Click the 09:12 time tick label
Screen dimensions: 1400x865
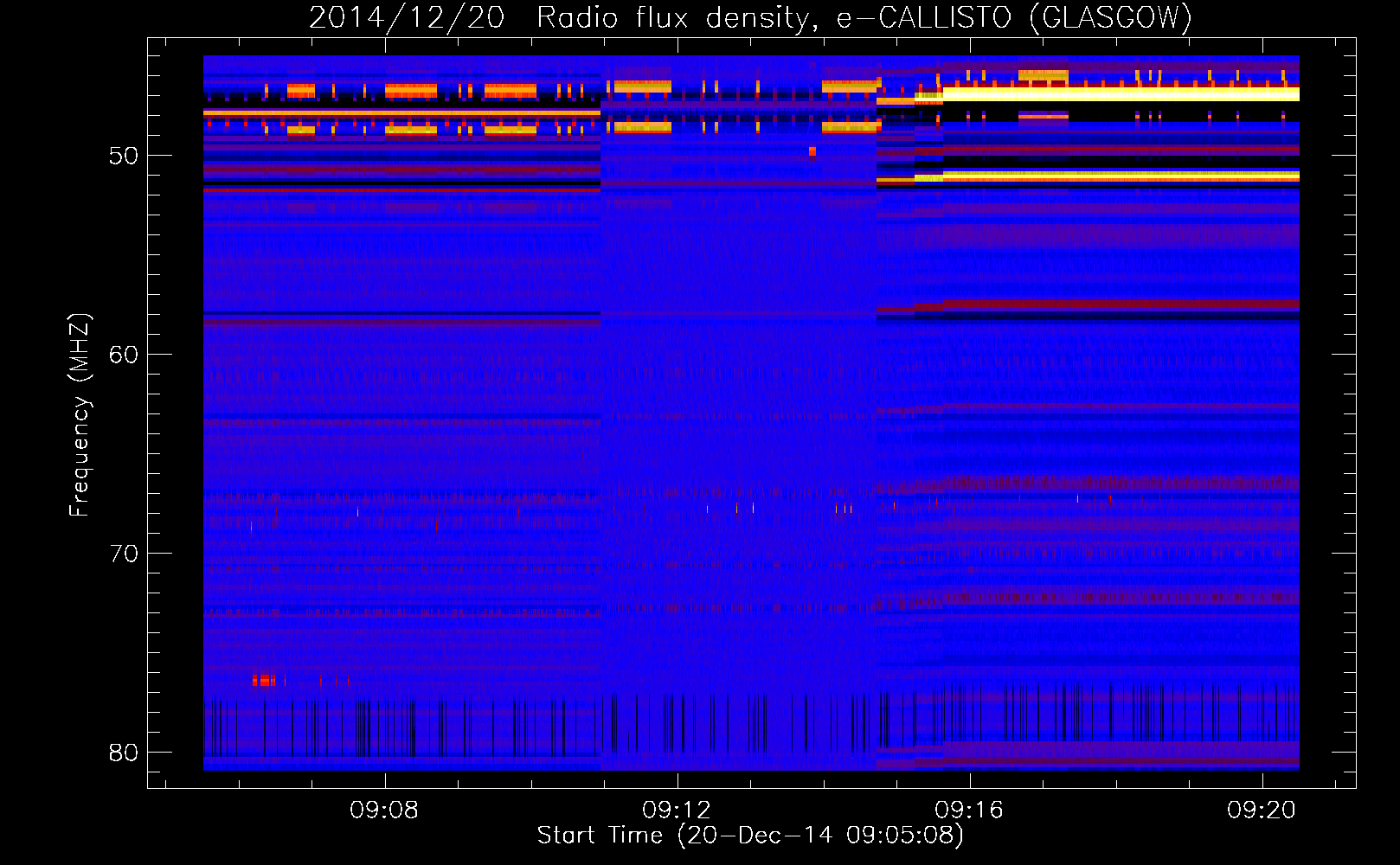(677, 810)
